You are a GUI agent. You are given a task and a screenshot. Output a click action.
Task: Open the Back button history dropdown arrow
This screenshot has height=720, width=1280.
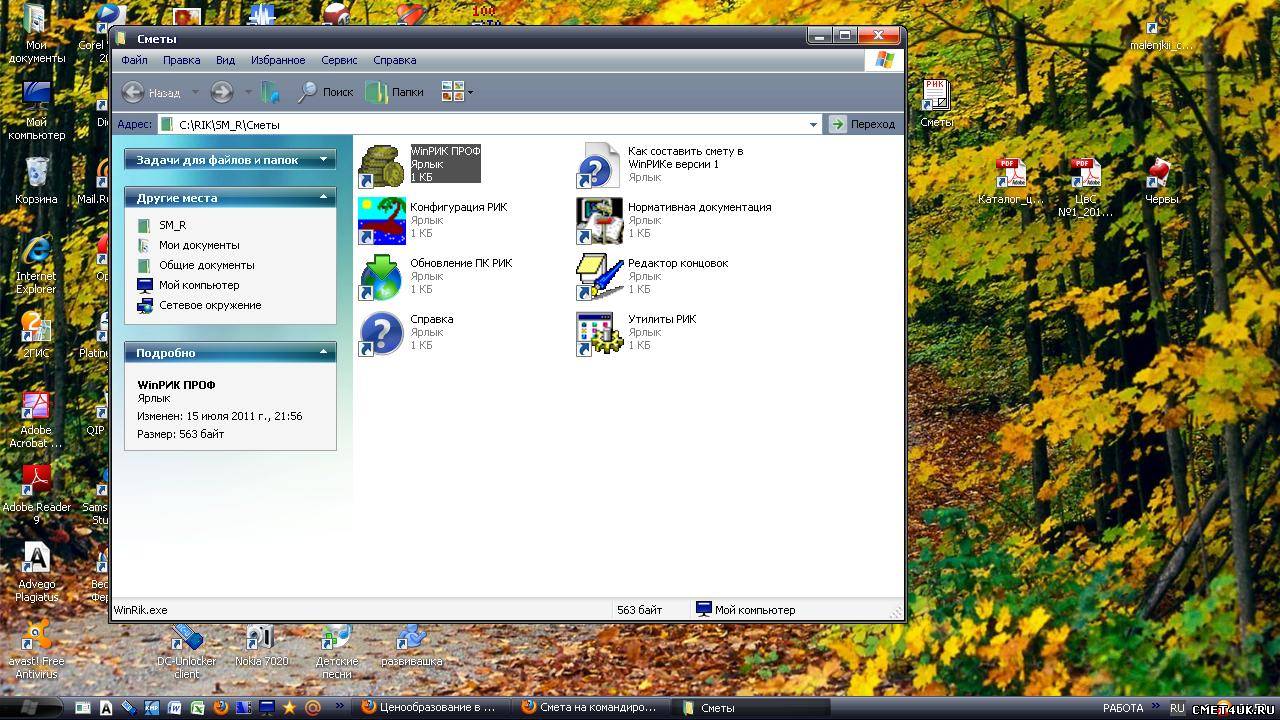(x=195, y=93)
